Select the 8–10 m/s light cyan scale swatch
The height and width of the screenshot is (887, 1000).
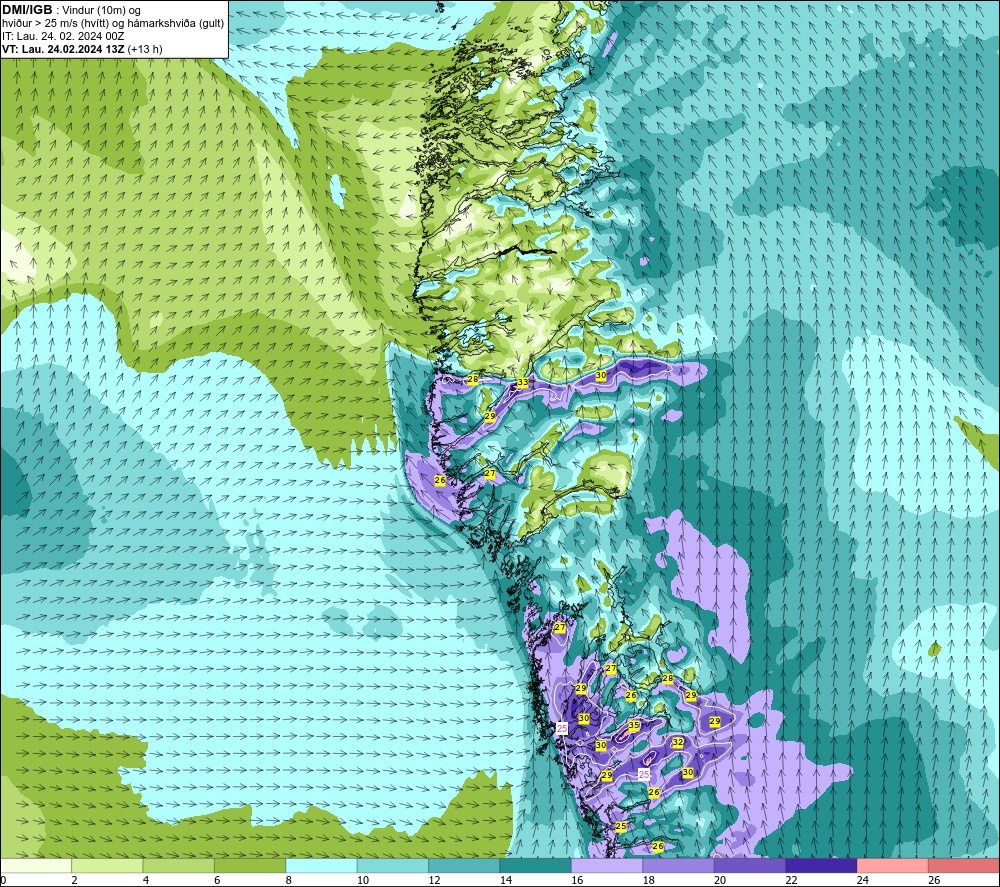[x=321, y=865]
